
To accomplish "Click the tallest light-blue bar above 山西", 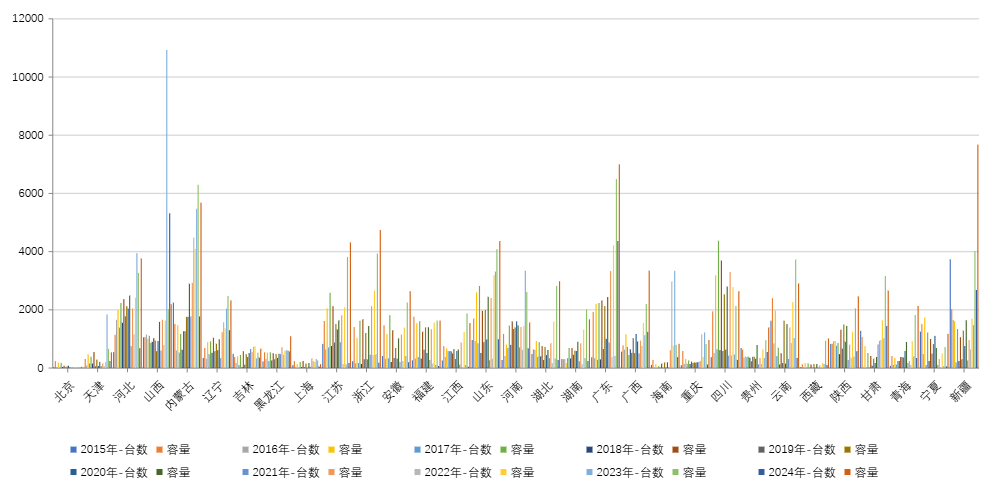I will [166, 200].
